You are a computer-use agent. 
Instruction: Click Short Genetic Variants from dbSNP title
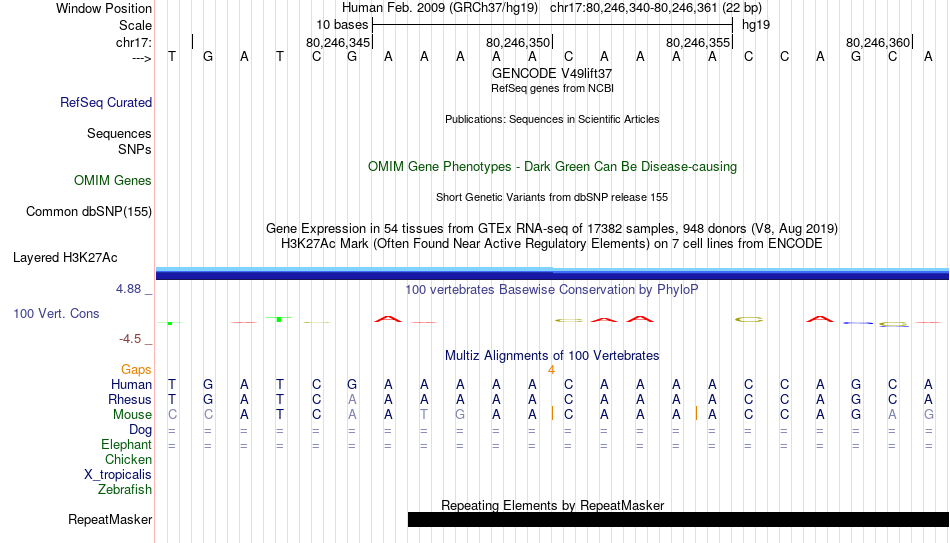click(552, 198)
